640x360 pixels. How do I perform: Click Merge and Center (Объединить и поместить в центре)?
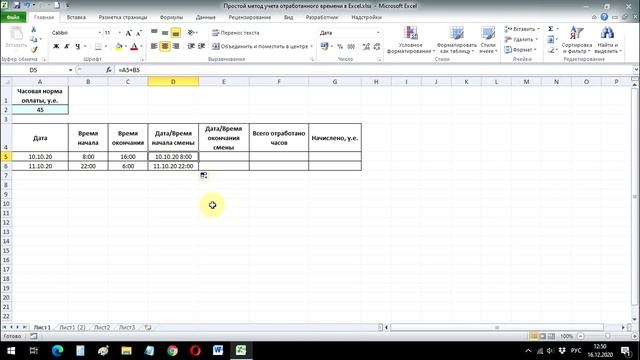click(260, 46)
